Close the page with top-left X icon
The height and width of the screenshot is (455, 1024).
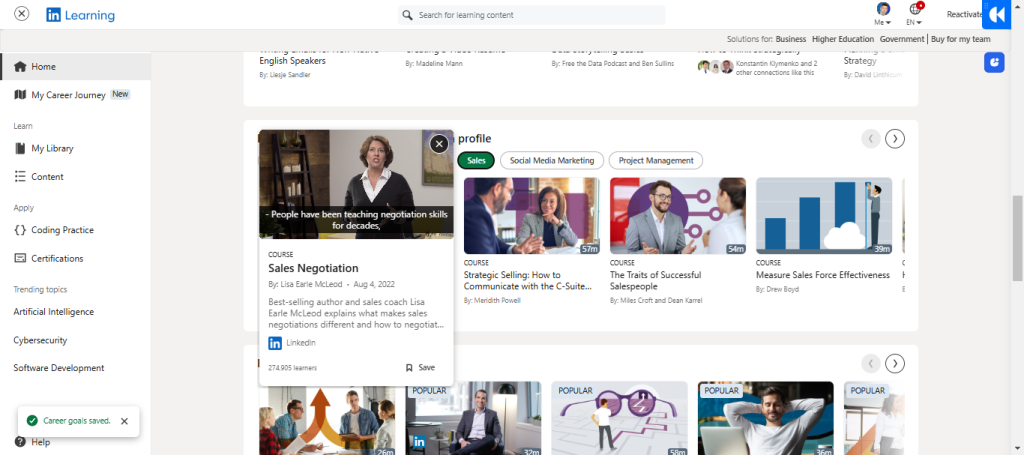22,14
